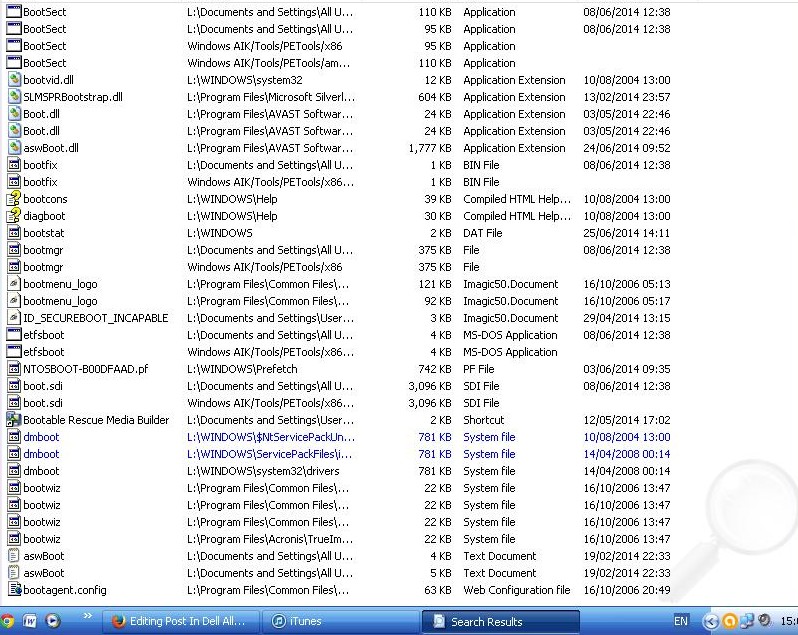Select bootfix in Windows AIK PETools
This screenshot has height=635, width=798.
tap(40, 182)
